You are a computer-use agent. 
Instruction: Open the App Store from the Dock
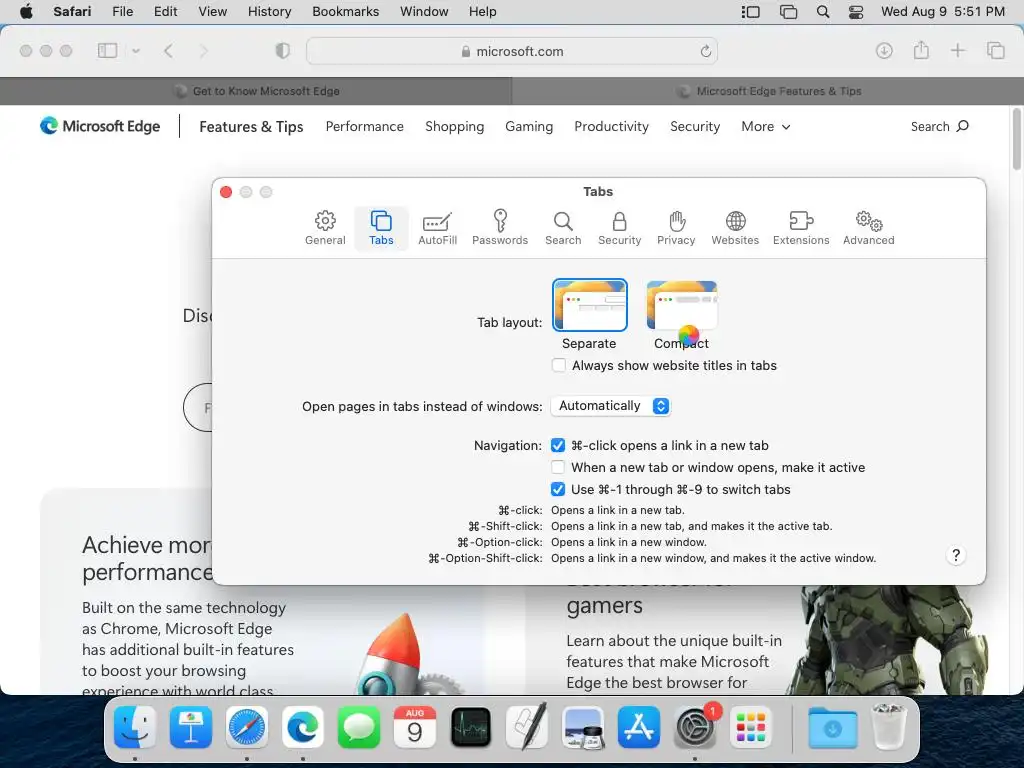click(638, 727)
